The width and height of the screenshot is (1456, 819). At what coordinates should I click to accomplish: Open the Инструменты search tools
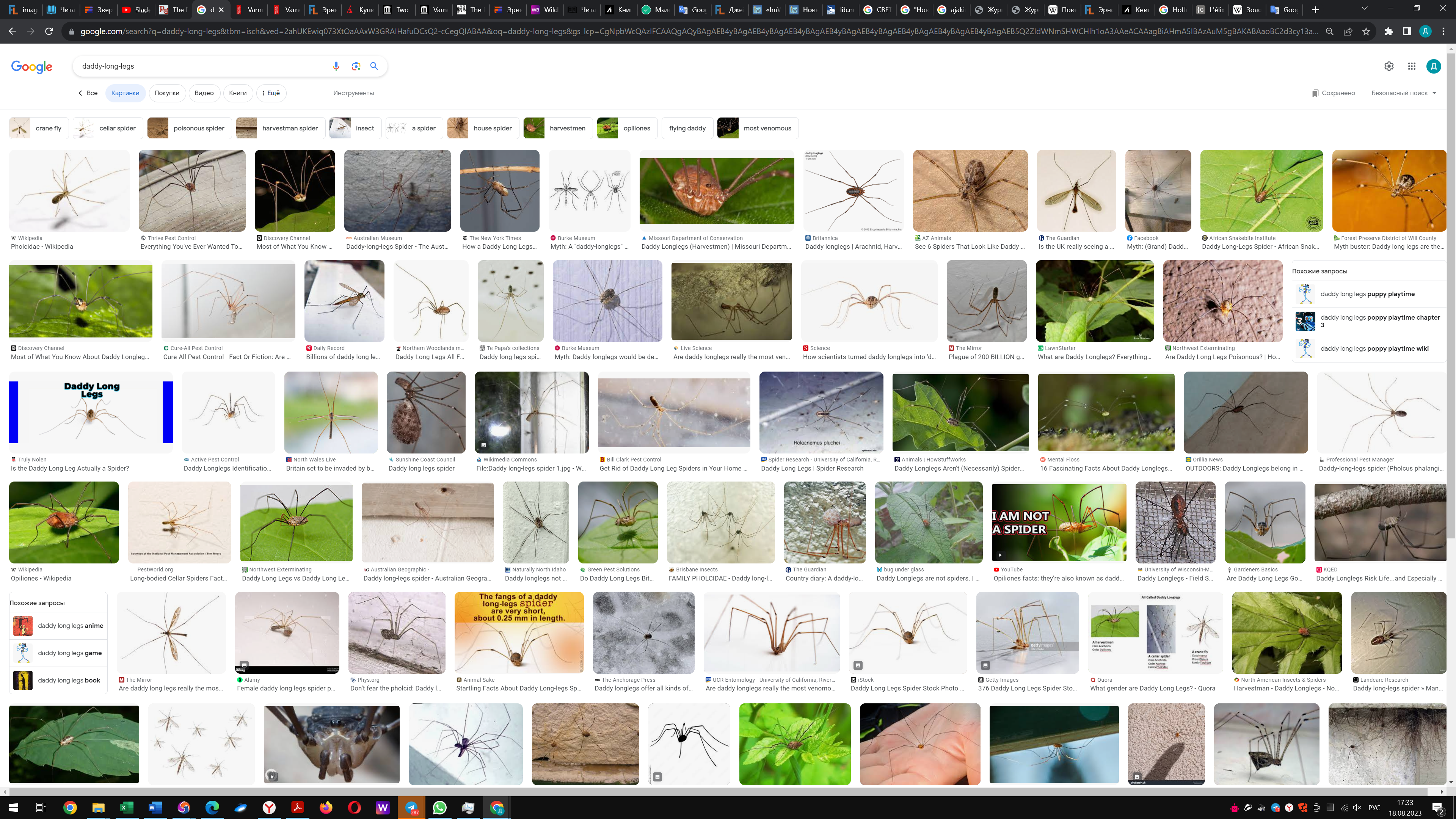click(x=353, y=93)
